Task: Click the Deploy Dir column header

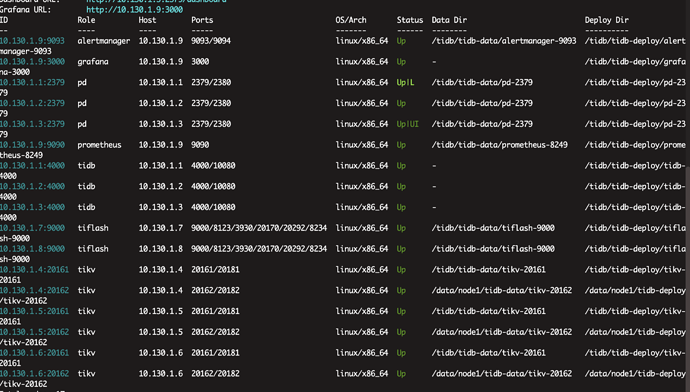Action: click(x=606, y=20)
